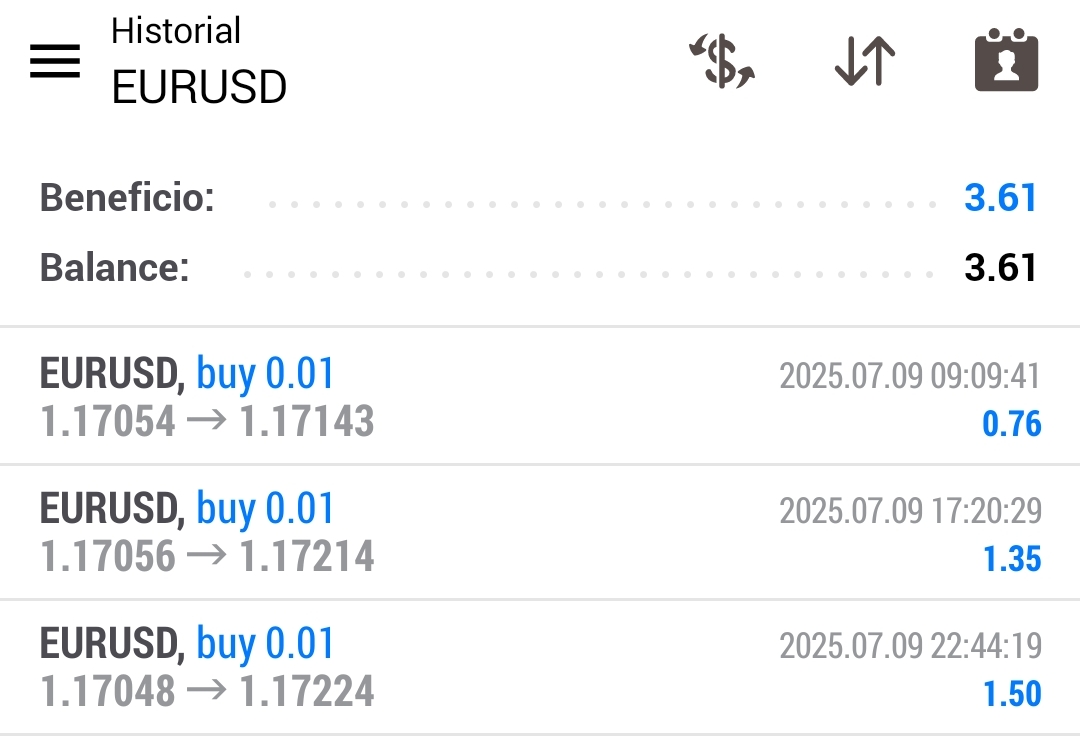The image size is (1080, 753).
Task: Select the 1.50 profit value
Action: [x=1012, y=694]
